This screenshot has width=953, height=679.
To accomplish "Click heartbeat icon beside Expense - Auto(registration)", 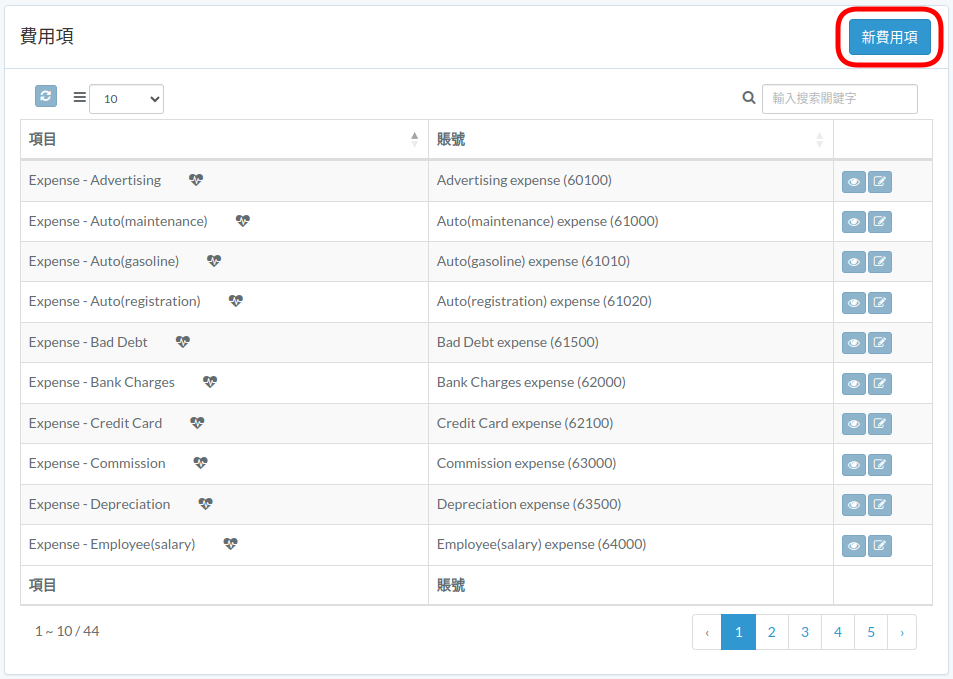I will 236,301.
